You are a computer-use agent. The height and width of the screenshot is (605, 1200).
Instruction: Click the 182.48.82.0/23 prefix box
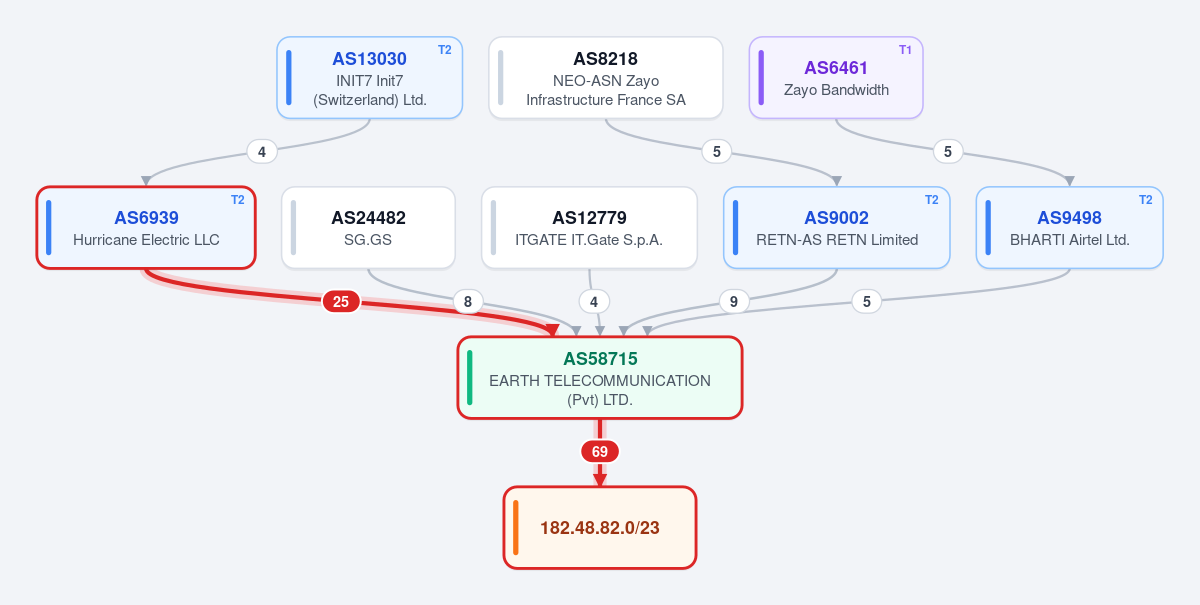(599, 528)
